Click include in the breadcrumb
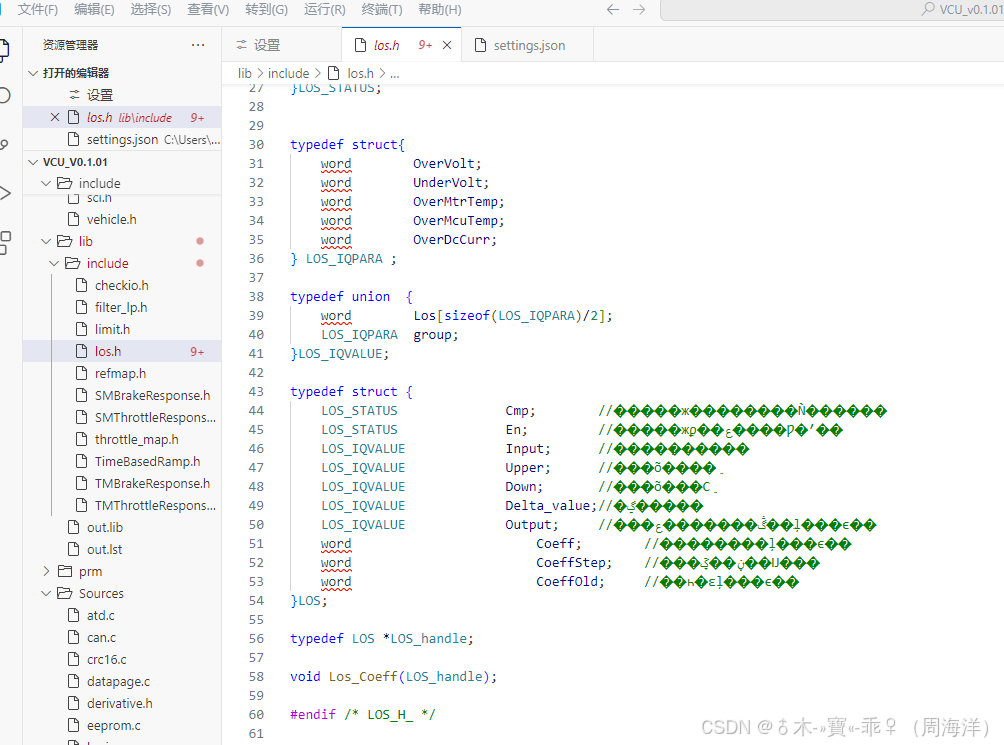Screen dimensions: 1004x745 [288, 74]
